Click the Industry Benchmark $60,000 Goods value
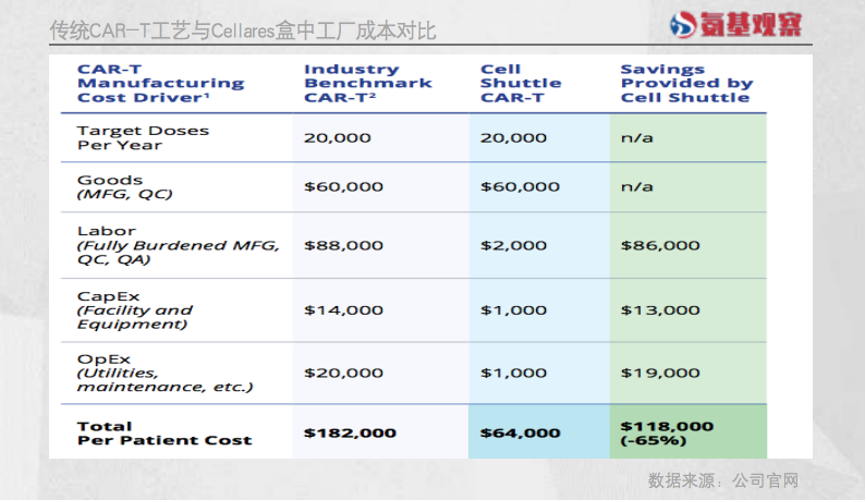 344,187
